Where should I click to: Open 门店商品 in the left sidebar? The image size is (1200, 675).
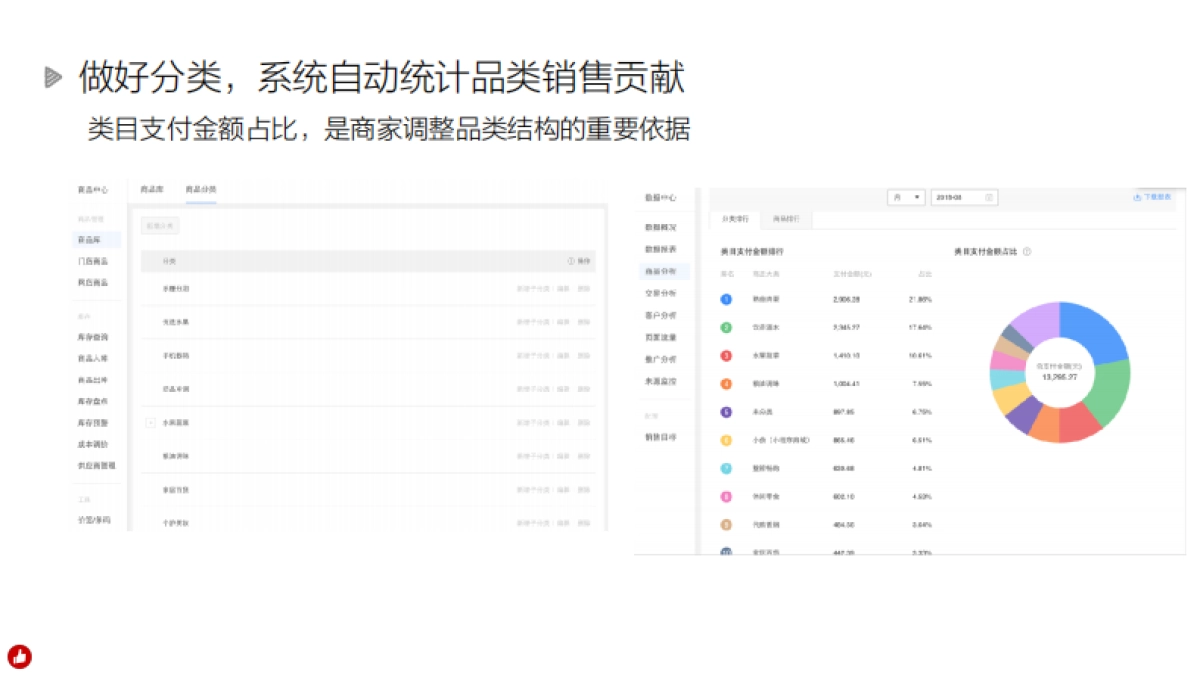tap(93, 261)
